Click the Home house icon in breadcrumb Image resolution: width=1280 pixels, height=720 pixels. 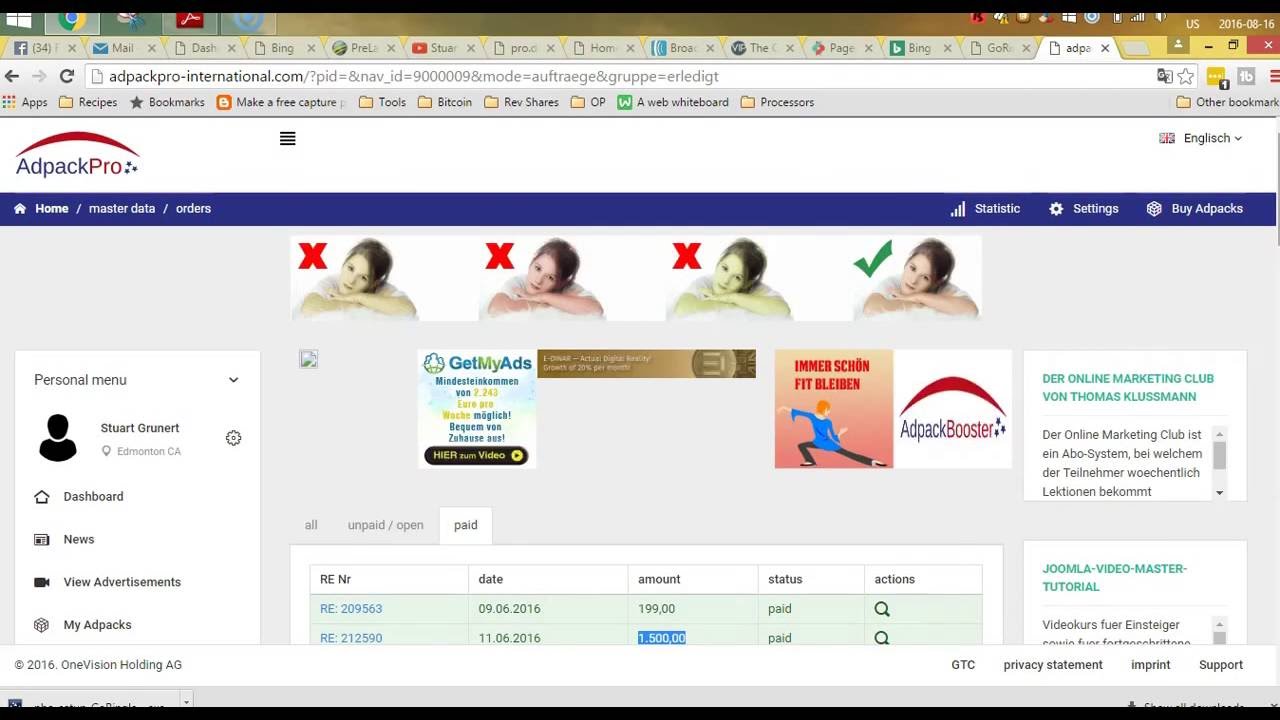pyautogui.click(x=20, y=209)
